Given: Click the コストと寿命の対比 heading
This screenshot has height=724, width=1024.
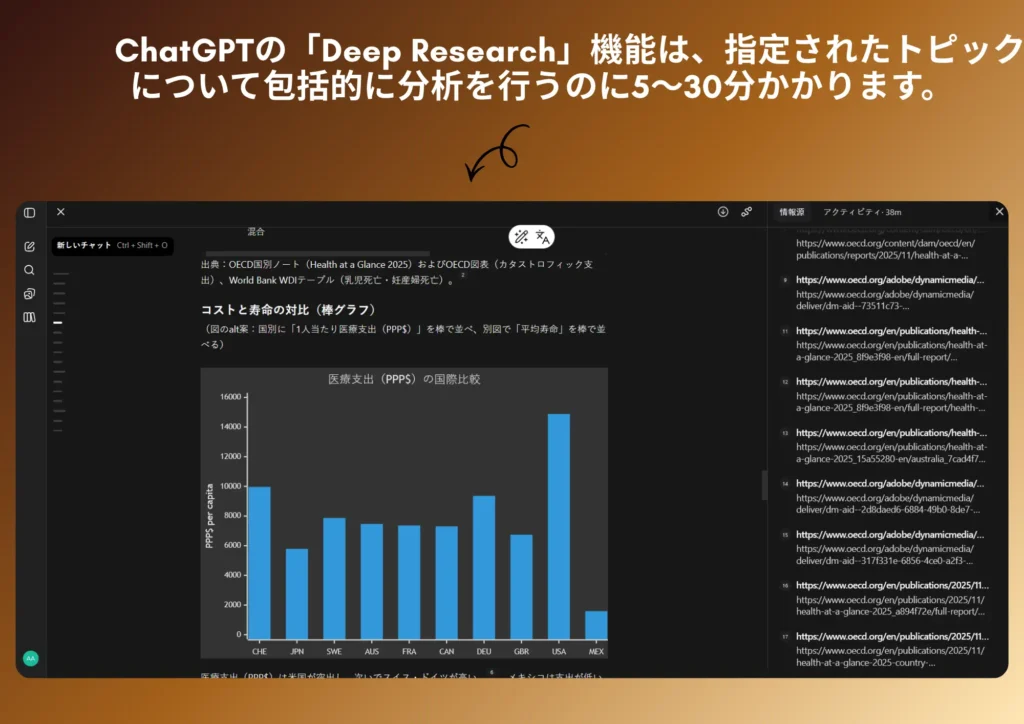Looking at the screenshot, I should click(288, 309).
